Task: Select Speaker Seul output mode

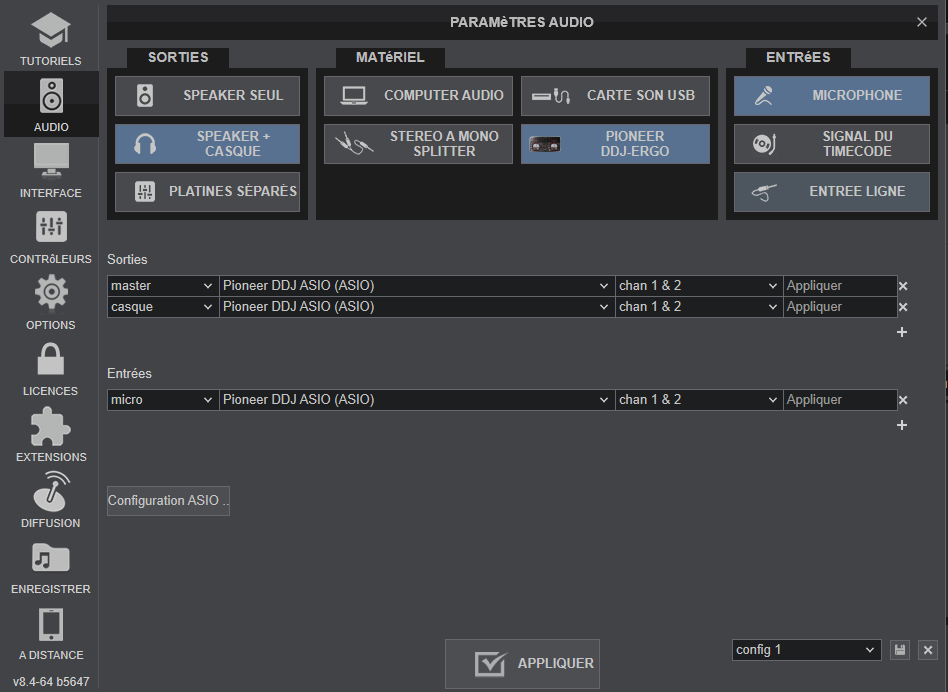Action: [207, 96]
